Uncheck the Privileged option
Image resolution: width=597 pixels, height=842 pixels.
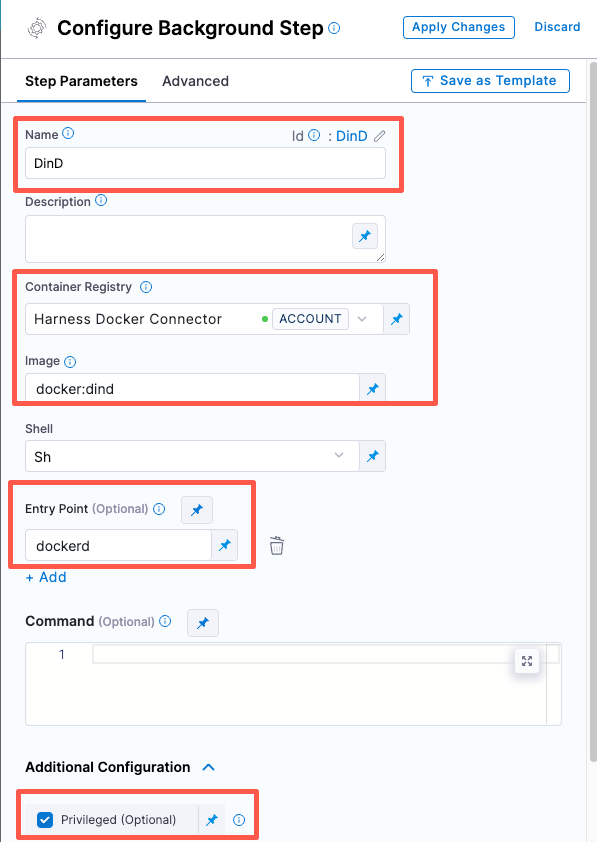coord(44,819)
